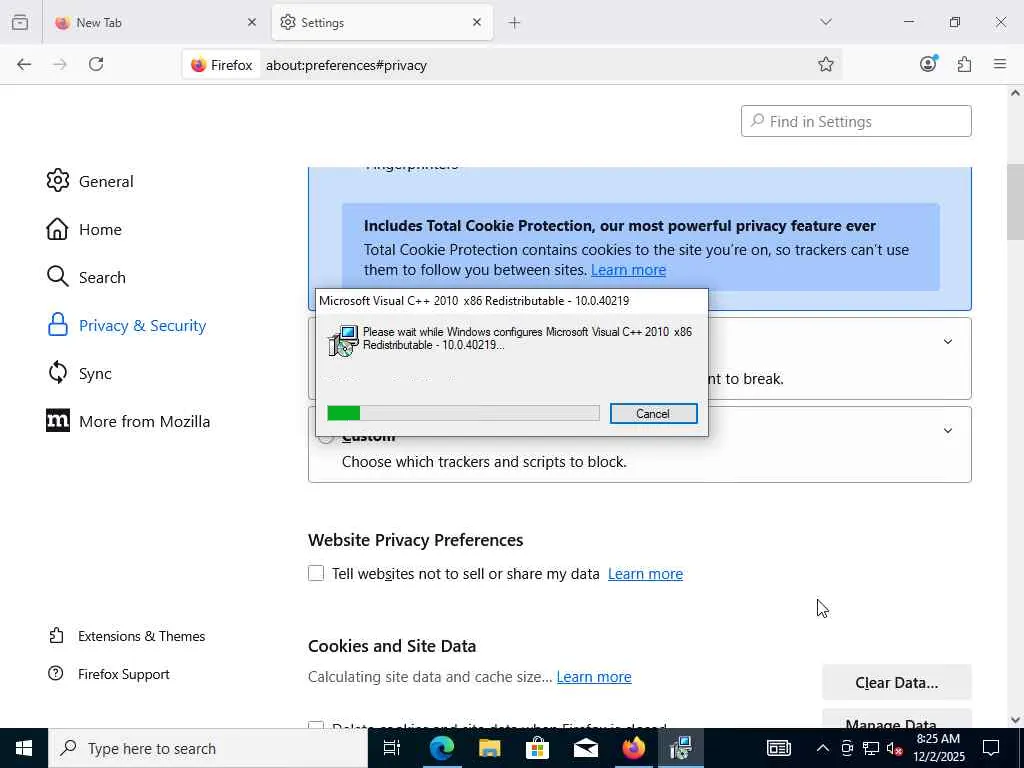1024x768 pixels.
Task: Click the address bar URL
Action: coord(346,65)
